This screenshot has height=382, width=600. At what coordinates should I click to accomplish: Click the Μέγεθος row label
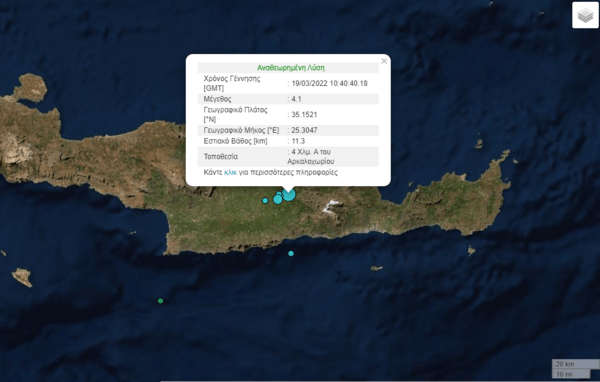pos(217,99)
